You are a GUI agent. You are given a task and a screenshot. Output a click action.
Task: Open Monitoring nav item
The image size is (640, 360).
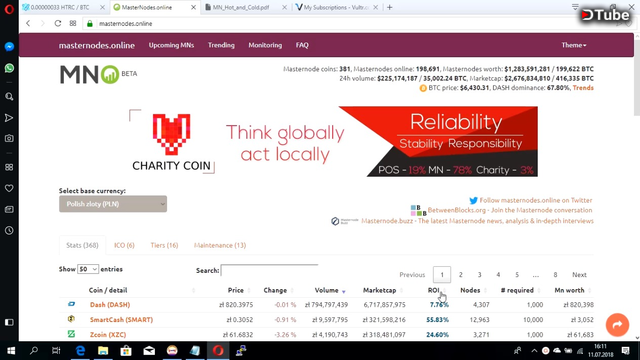[x=265, y=45]
